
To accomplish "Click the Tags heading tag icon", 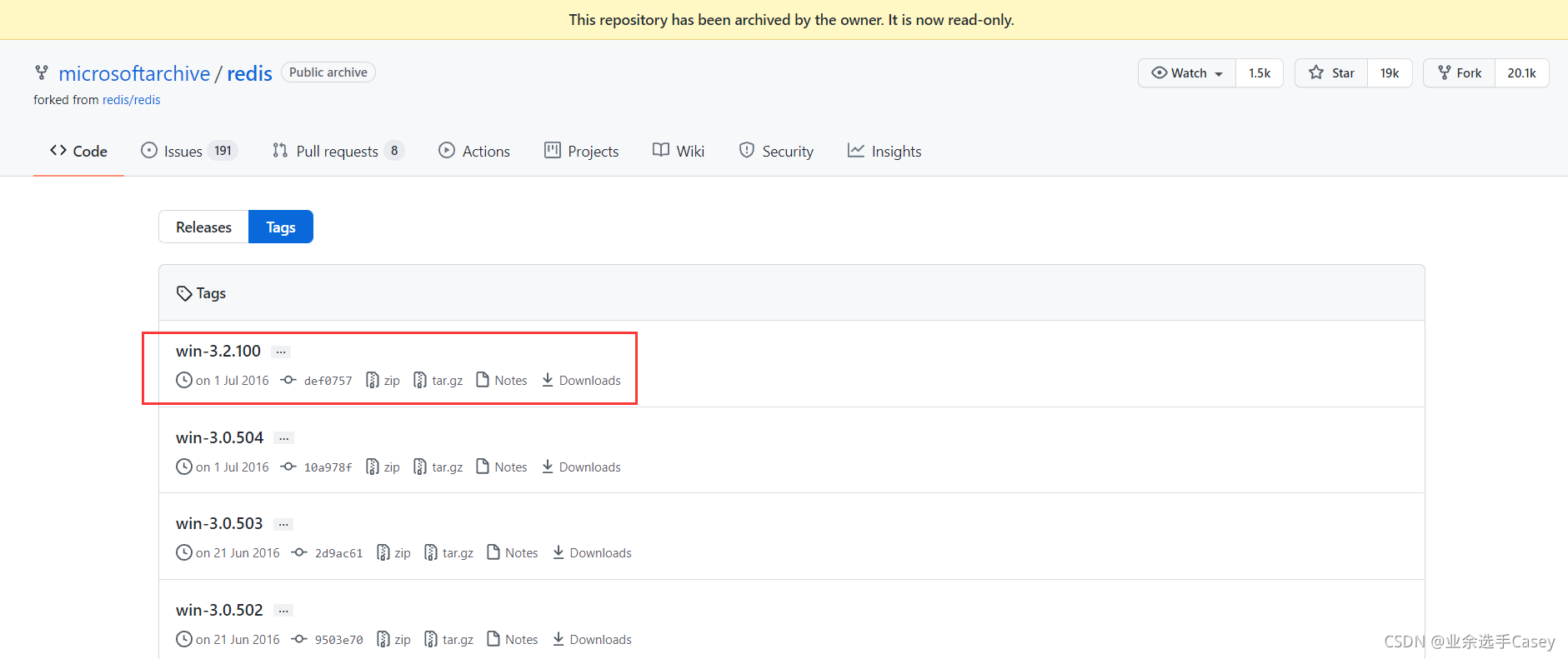I will pos(184,293).
